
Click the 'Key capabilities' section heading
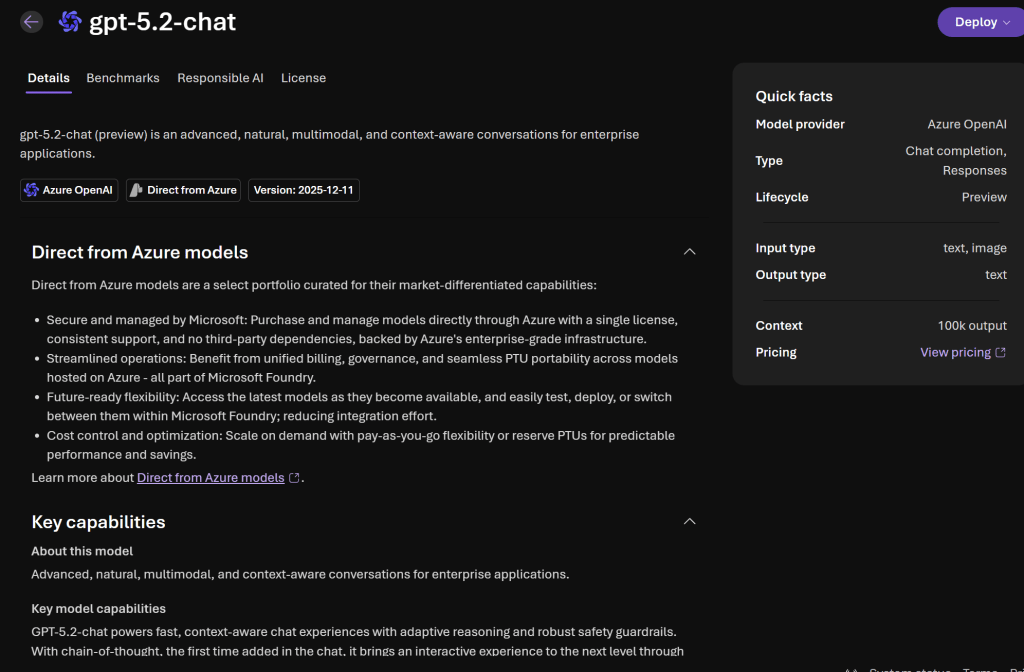tap(98, 522)
